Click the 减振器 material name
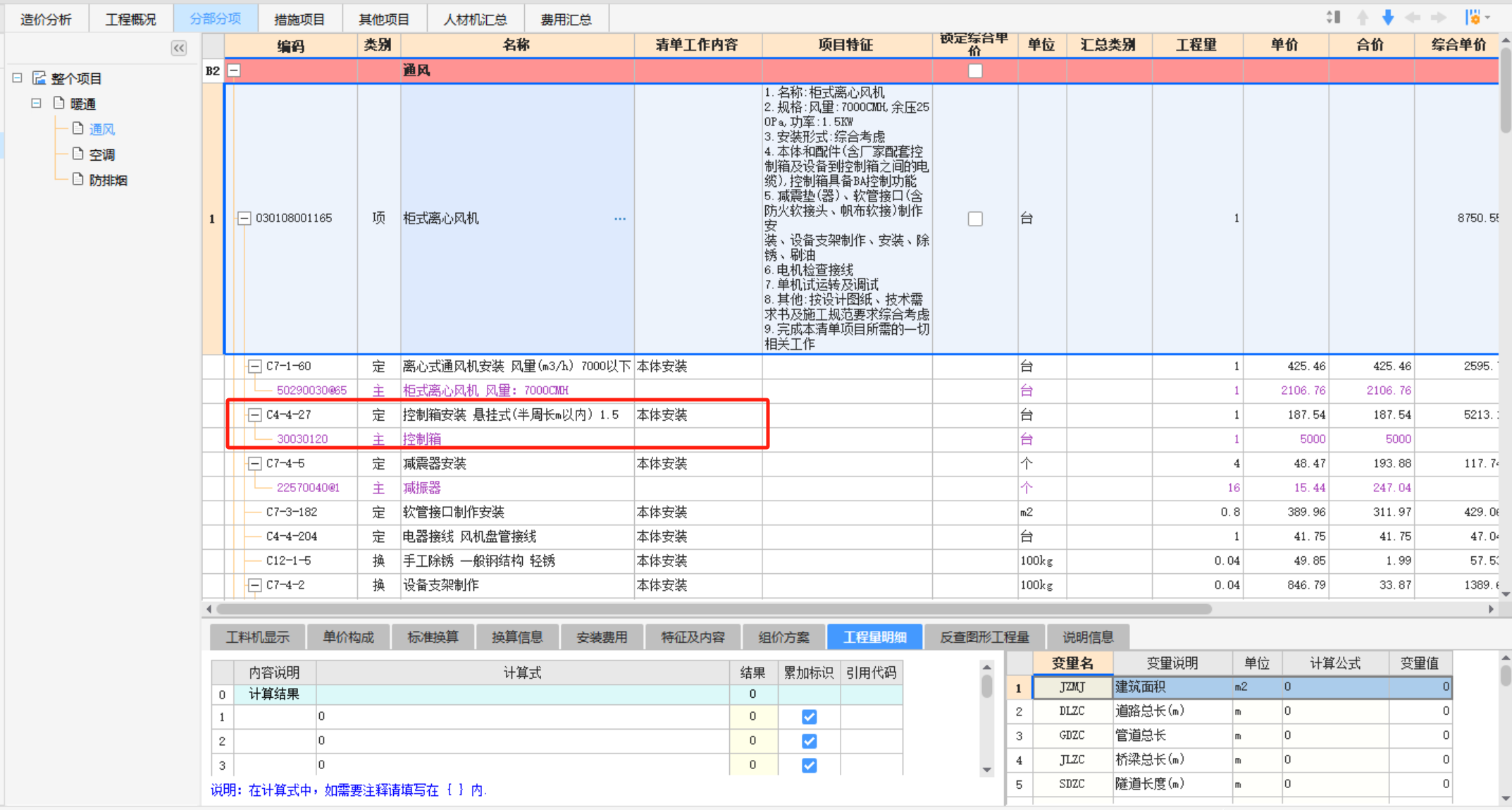 pyautogui.click(x=422, y=488)
